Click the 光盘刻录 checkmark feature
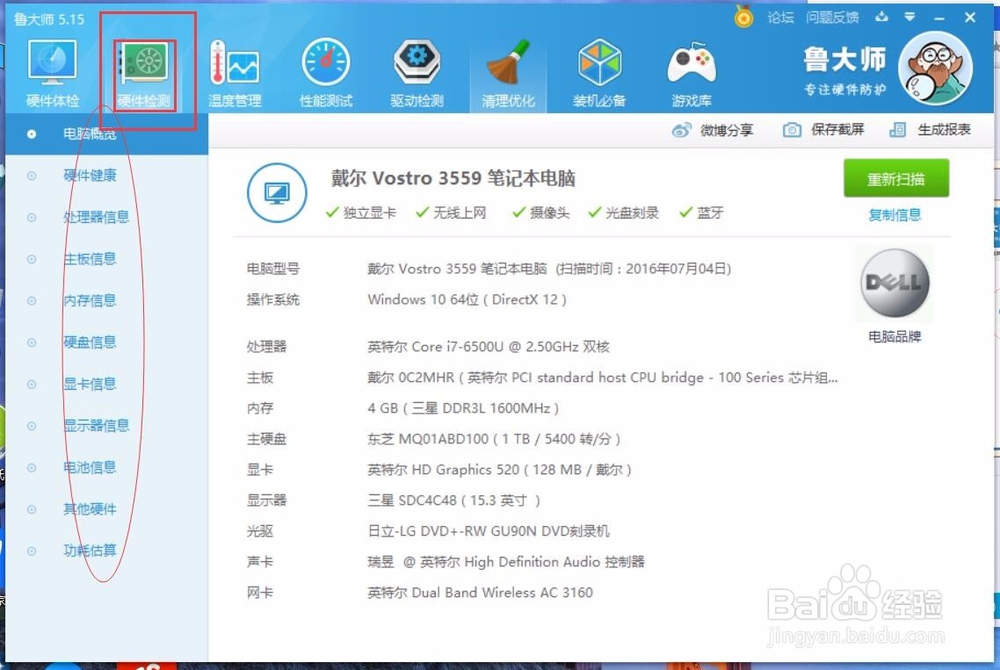This screenshot has height=670, width=1000. pos(623,213)
